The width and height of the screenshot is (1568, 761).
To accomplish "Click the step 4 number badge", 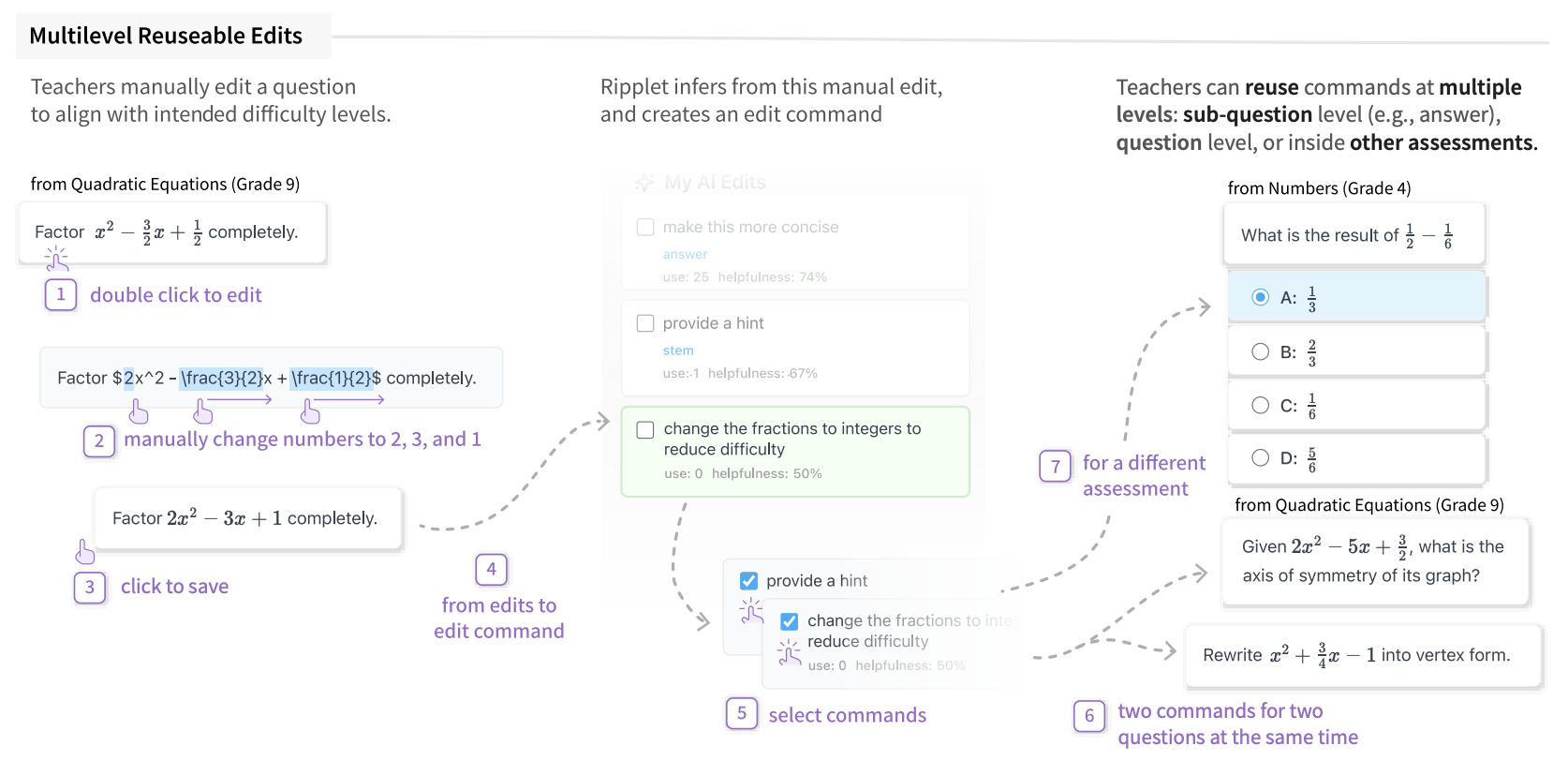I will 491,569.
